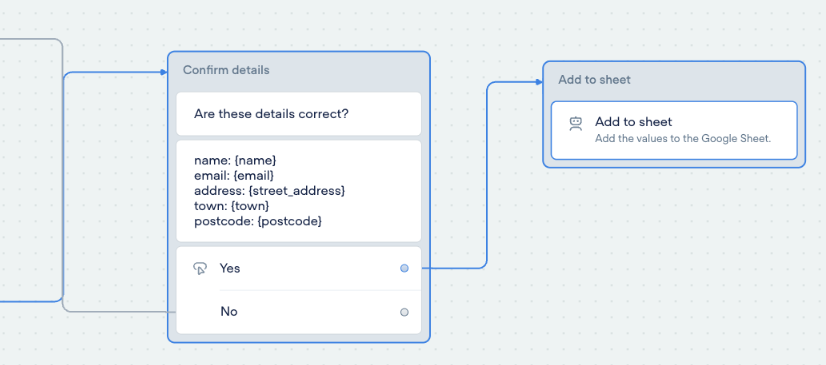Screen dimensions: 826x365
Task: Click the "town: {town}" line
Action: (x=232, y=205)
